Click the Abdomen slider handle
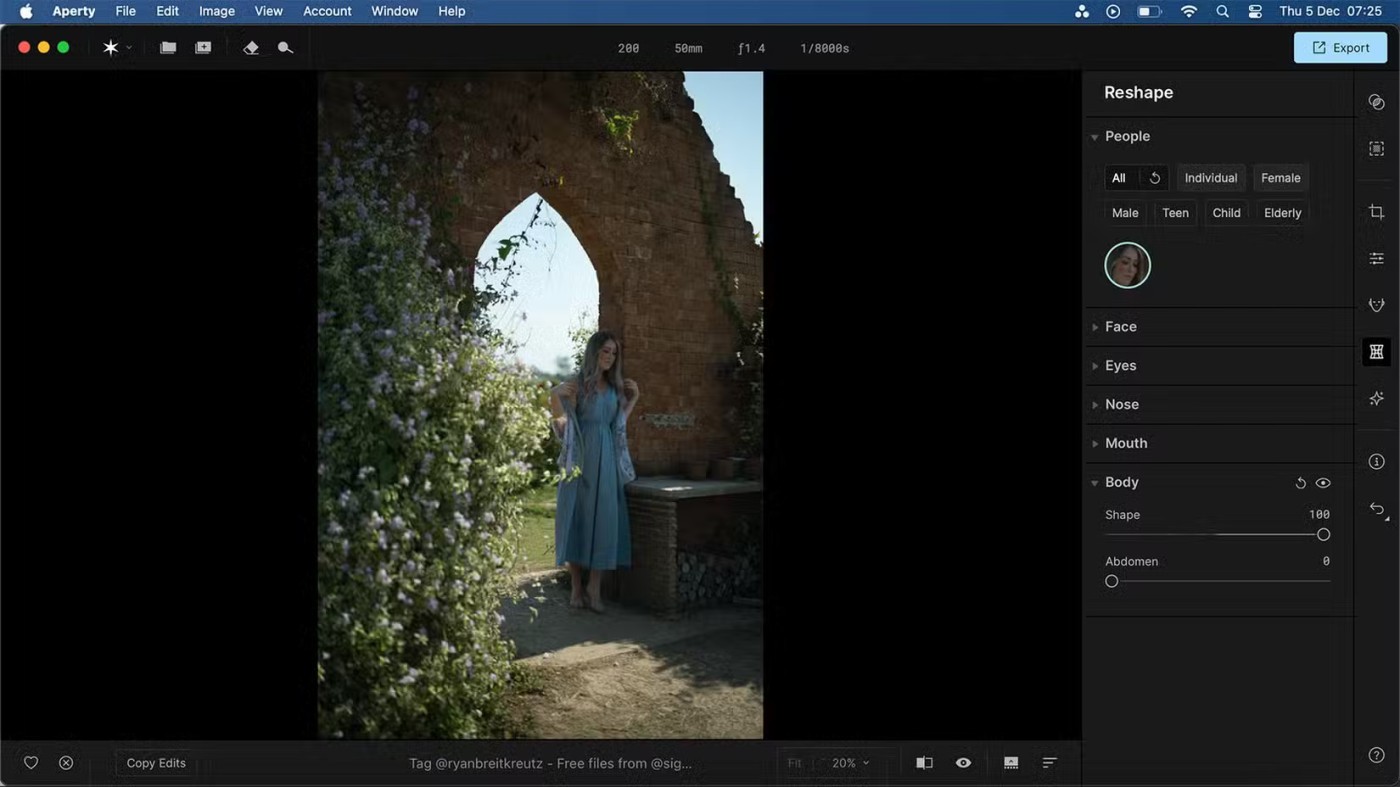 (1111, 581)
